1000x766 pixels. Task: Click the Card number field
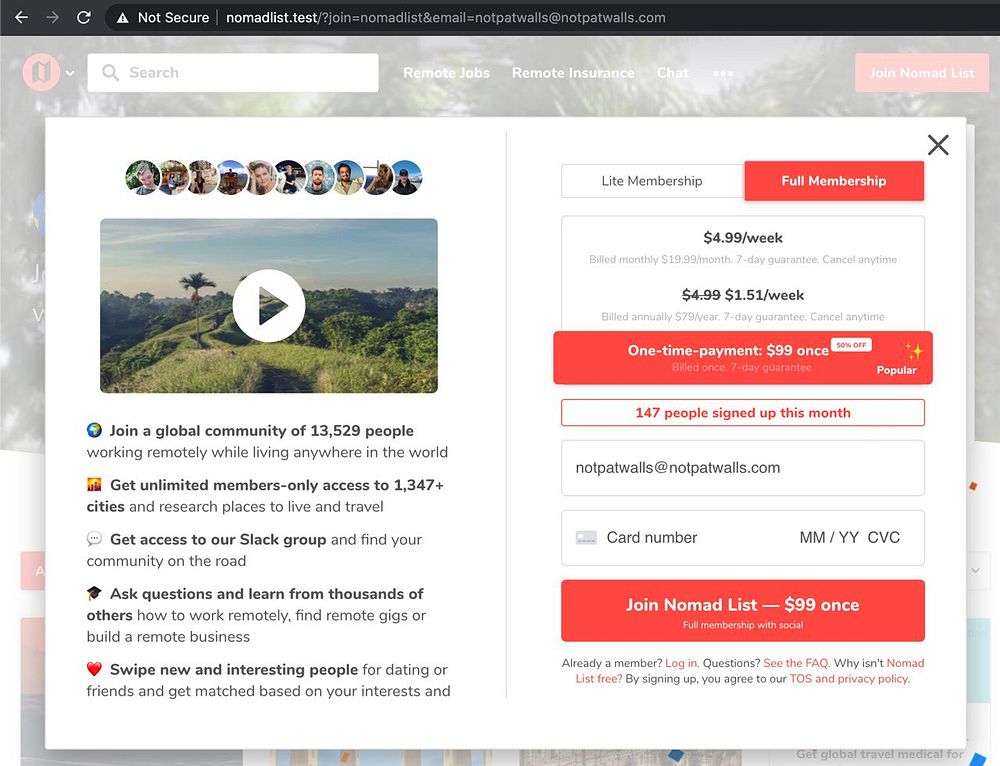651,538
